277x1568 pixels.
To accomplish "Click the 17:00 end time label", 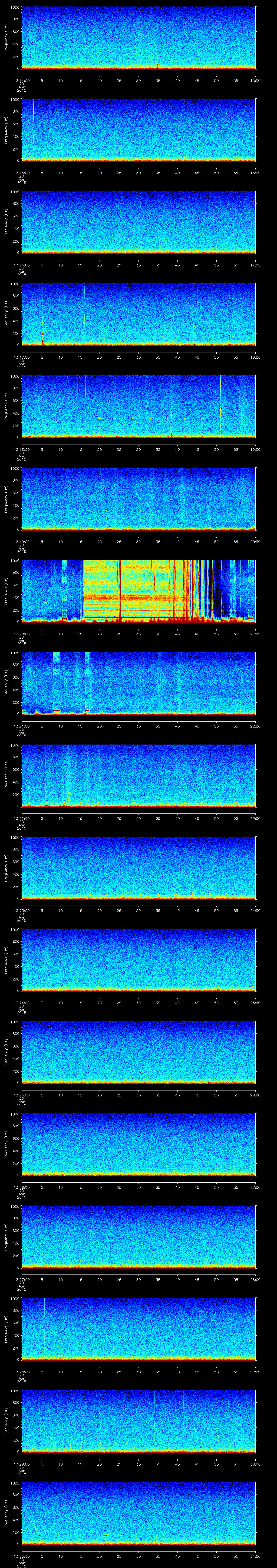I will 256,265.
